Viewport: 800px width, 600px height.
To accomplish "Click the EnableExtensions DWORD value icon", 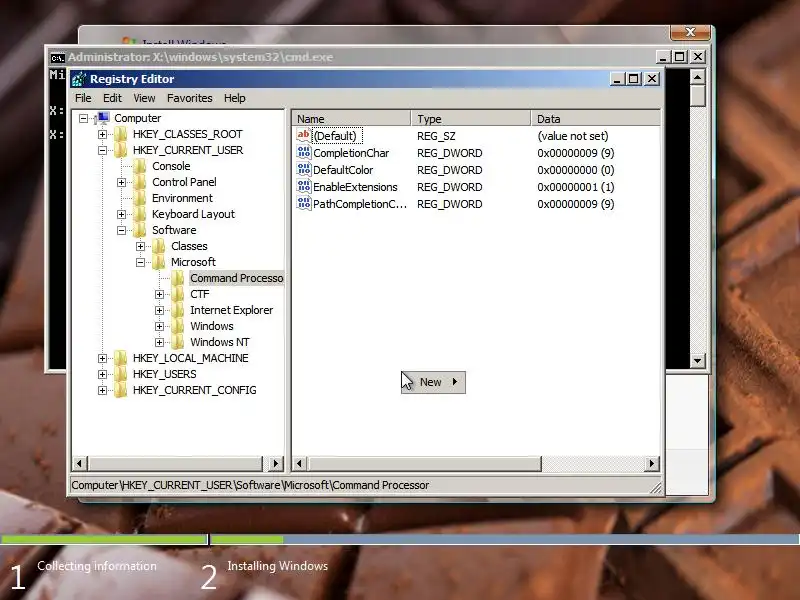I will [x=304, y=187].
